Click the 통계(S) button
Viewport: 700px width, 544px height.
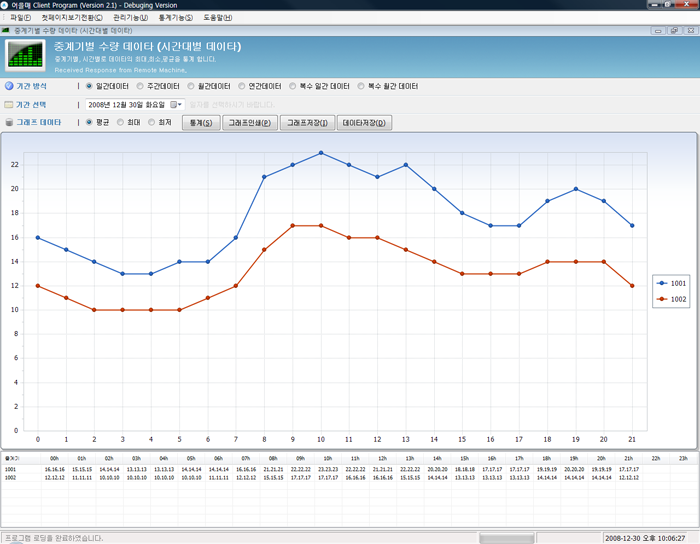pos(201,123)
